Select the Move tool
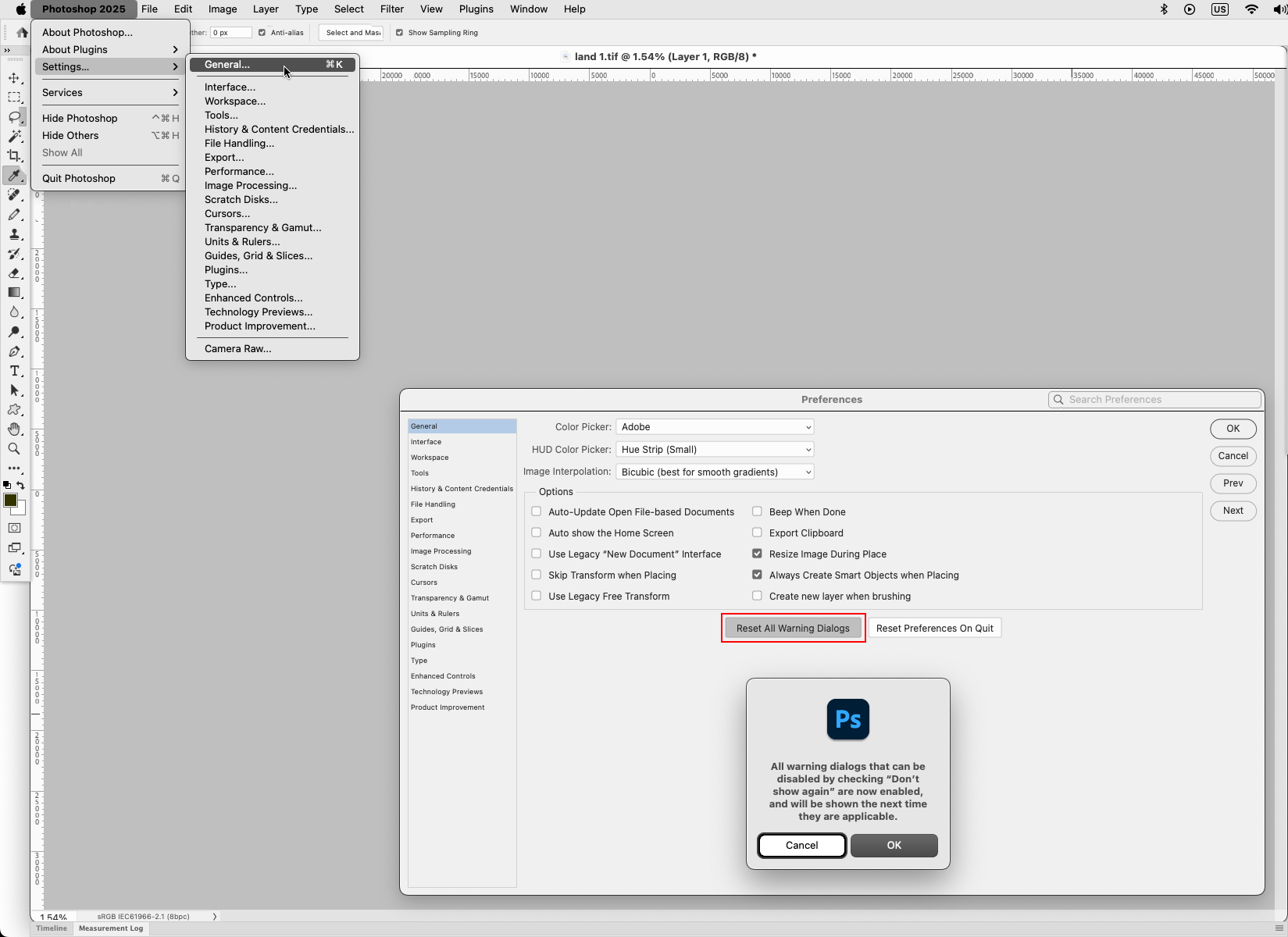Image resolution: width=1288 pixels, height=937 pixels. pos(14,78)
